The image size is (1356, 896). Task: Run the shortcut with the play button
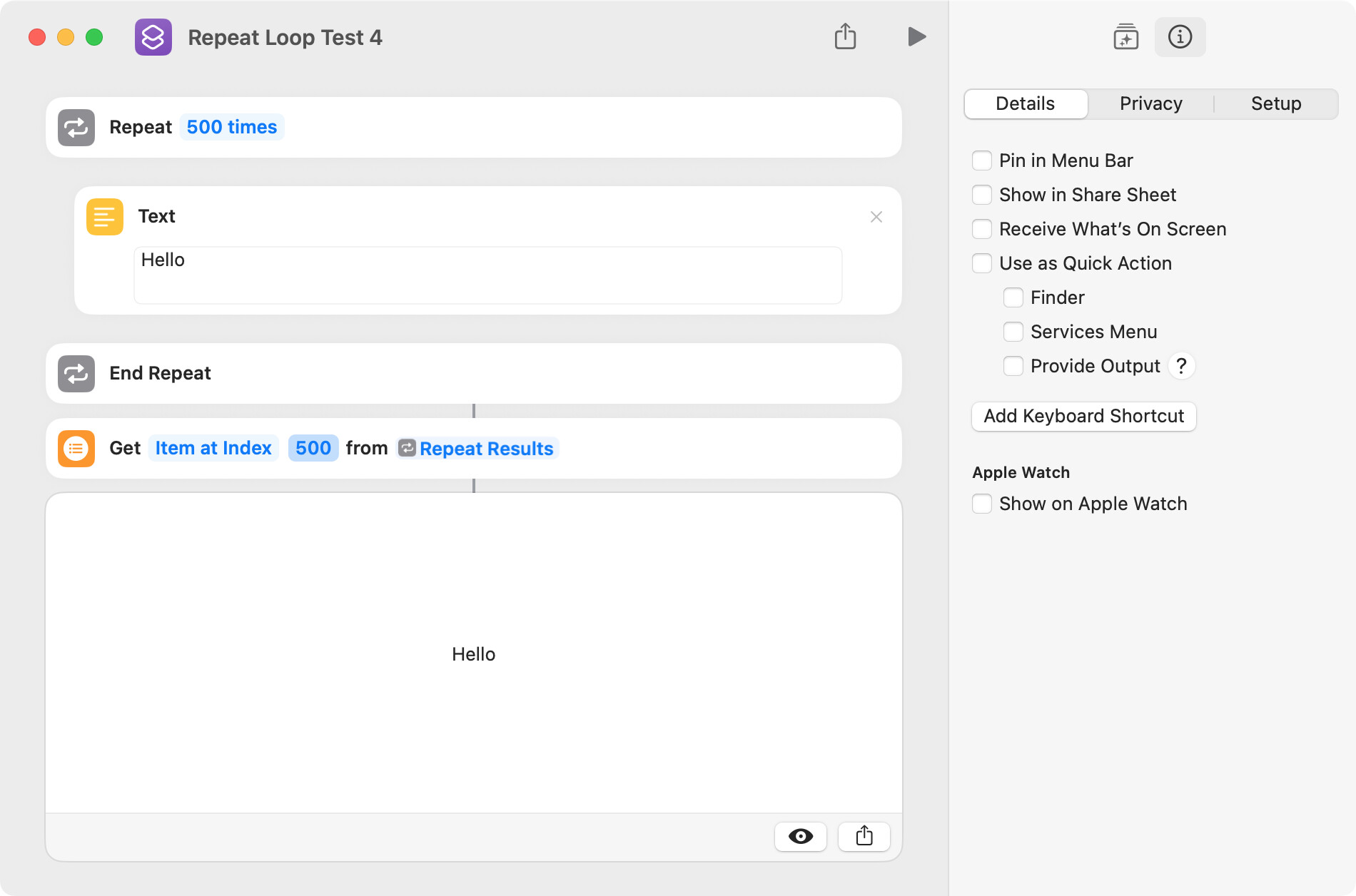pos(916,36)
